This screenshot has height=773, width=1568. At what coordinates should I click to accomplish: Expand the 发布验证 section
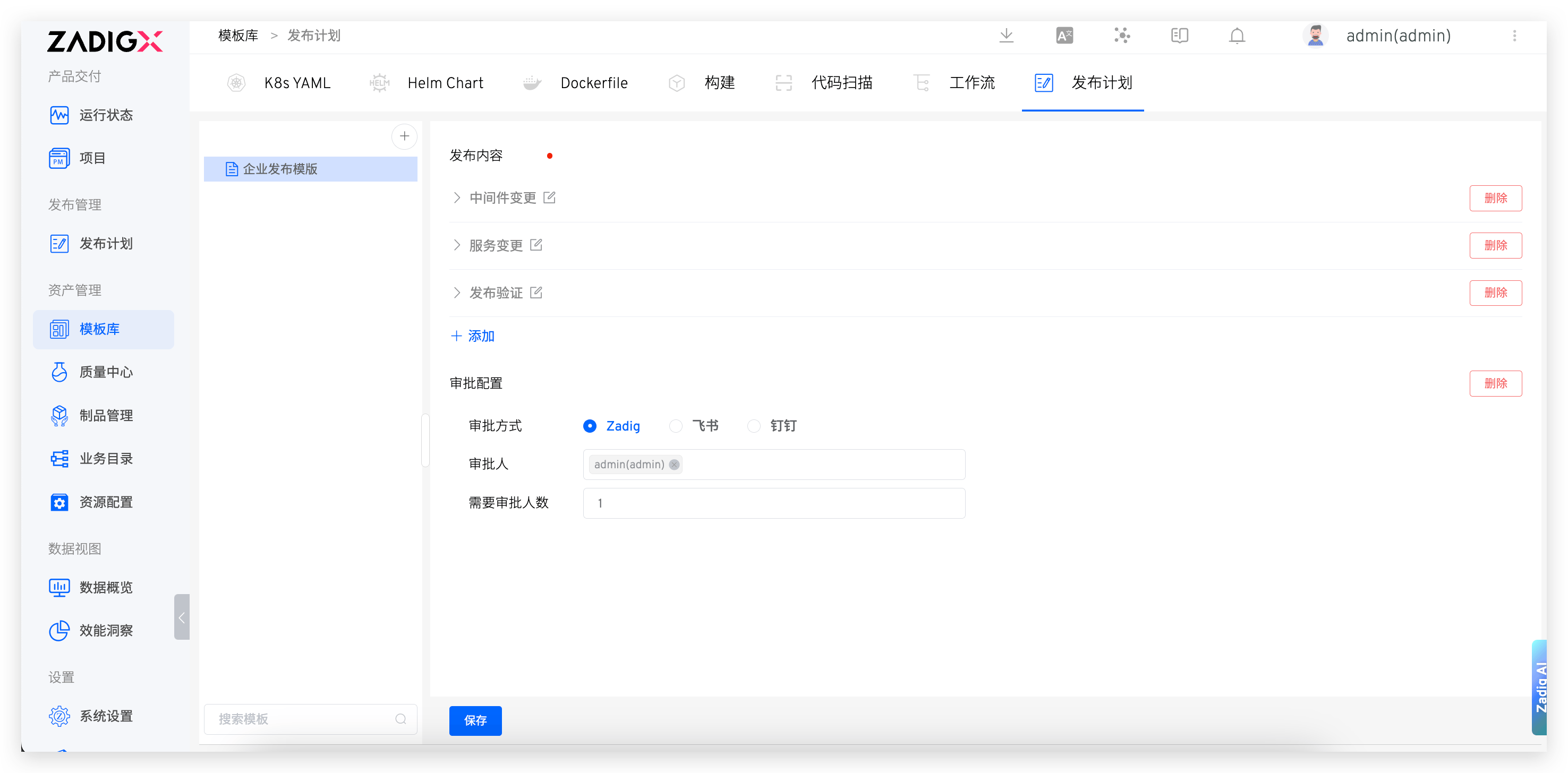click(457, 293)
